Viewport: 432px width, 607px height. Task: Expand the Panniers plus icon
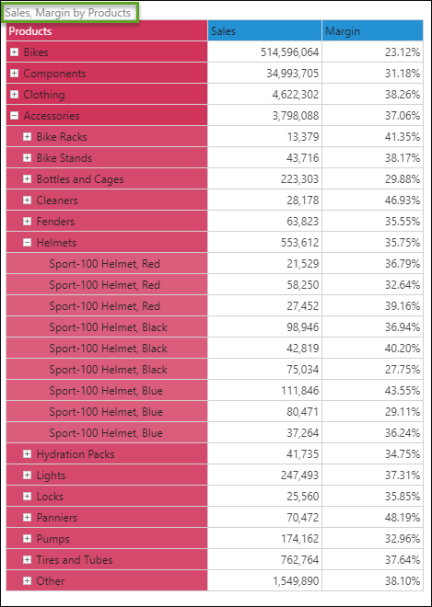coord(27,518)
